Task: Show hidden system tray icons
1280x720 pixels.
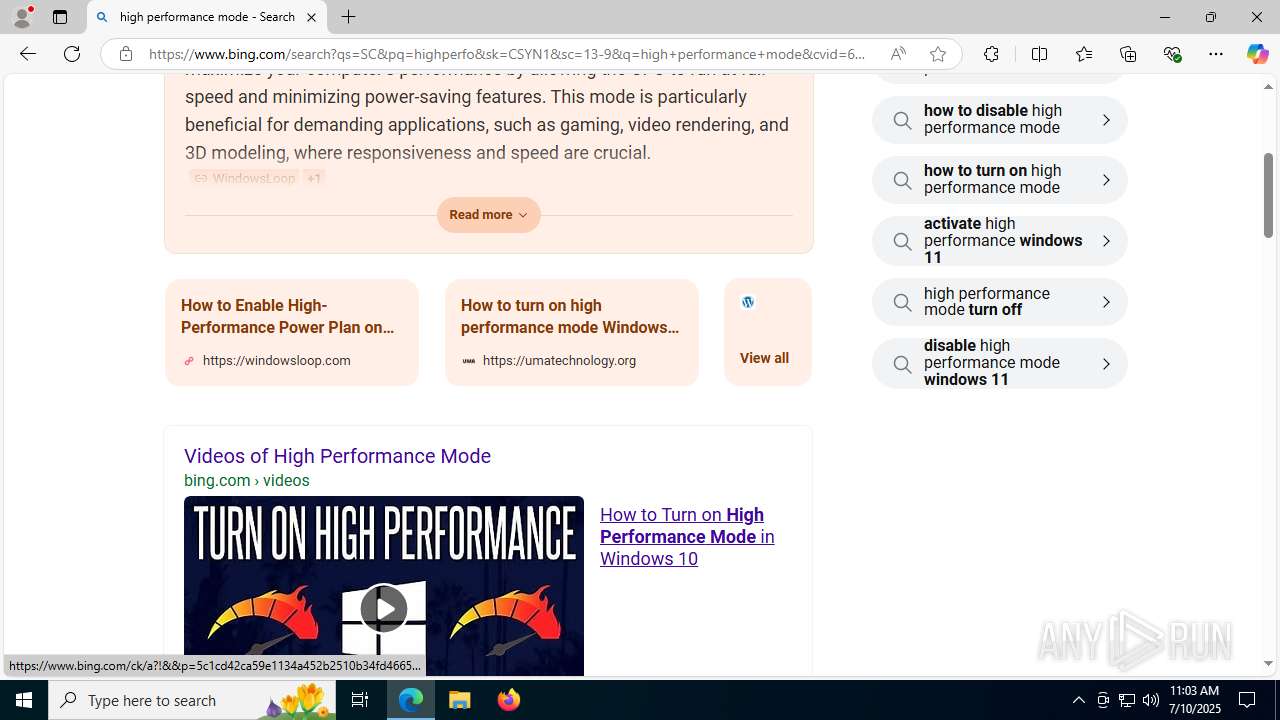Action: pos(1078,700)
